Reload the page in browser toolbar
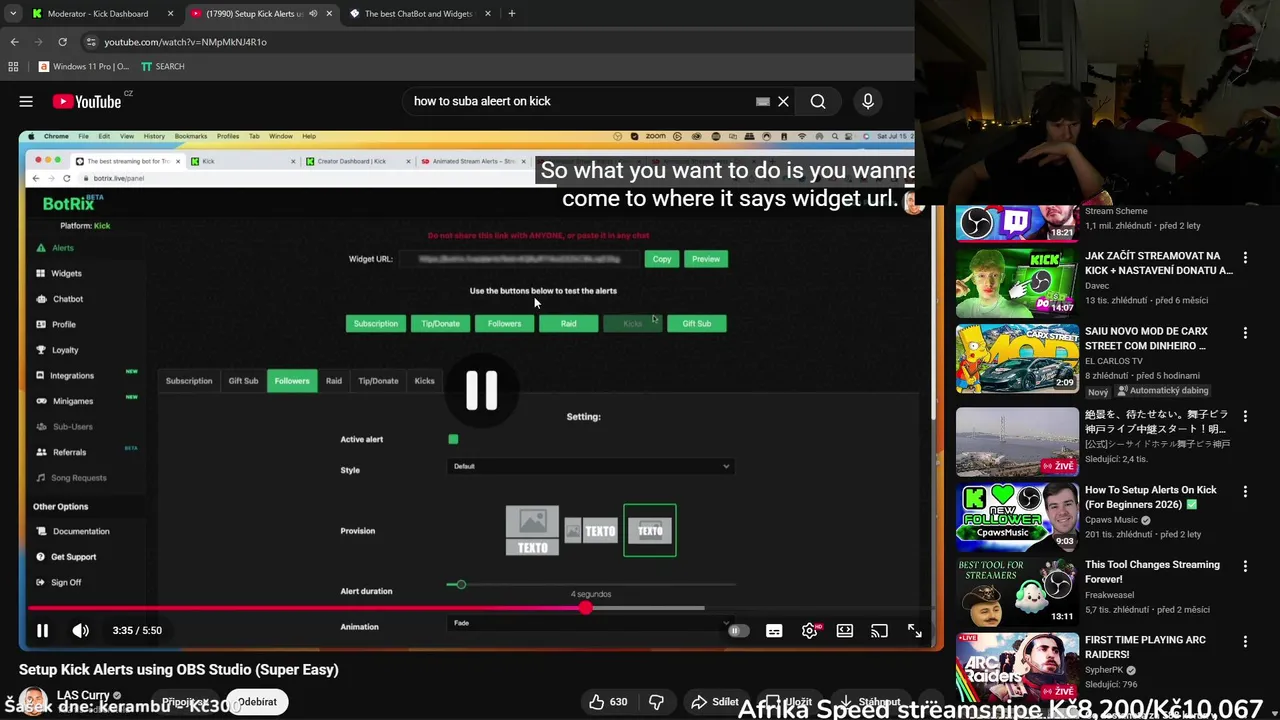 62,42
